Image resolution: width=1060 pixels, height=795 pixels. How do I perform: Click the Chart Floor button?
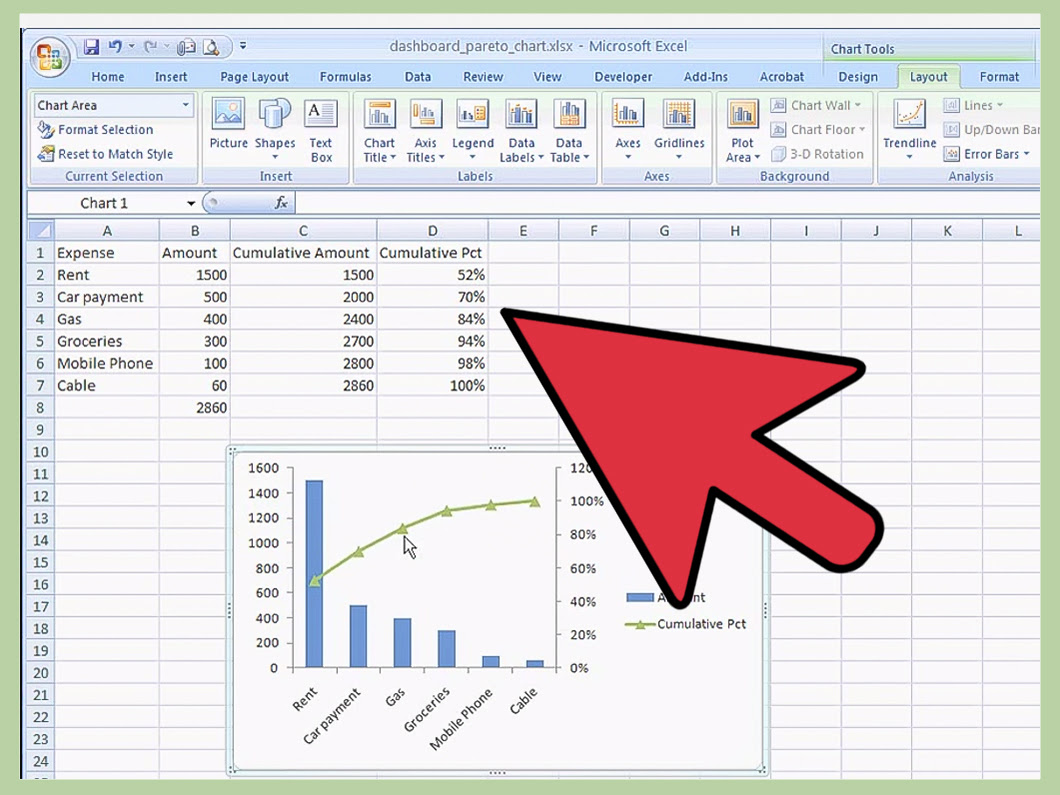(x=819, y=130)
